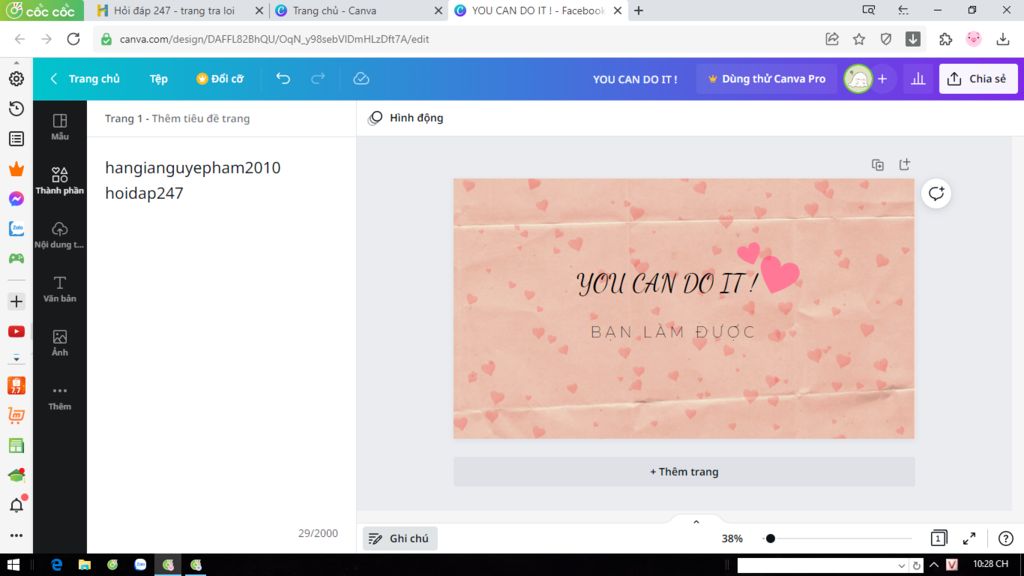
Task: Click the Chia sẻ share button
Action: point(978,78)
